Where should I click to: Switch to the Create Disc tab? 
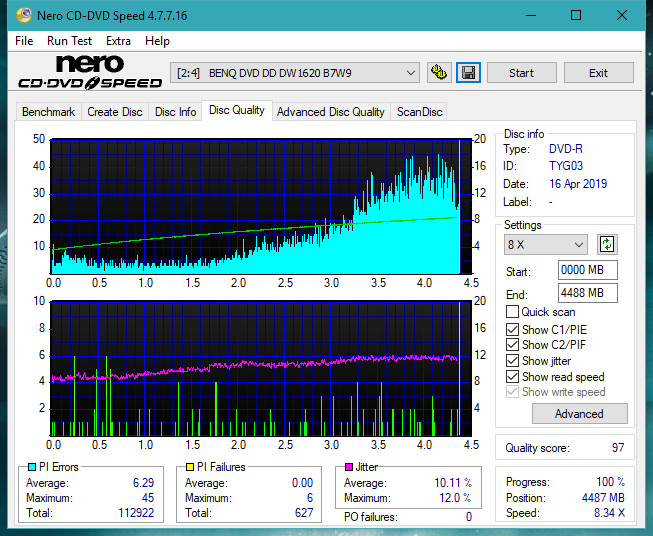coord(115,112)
